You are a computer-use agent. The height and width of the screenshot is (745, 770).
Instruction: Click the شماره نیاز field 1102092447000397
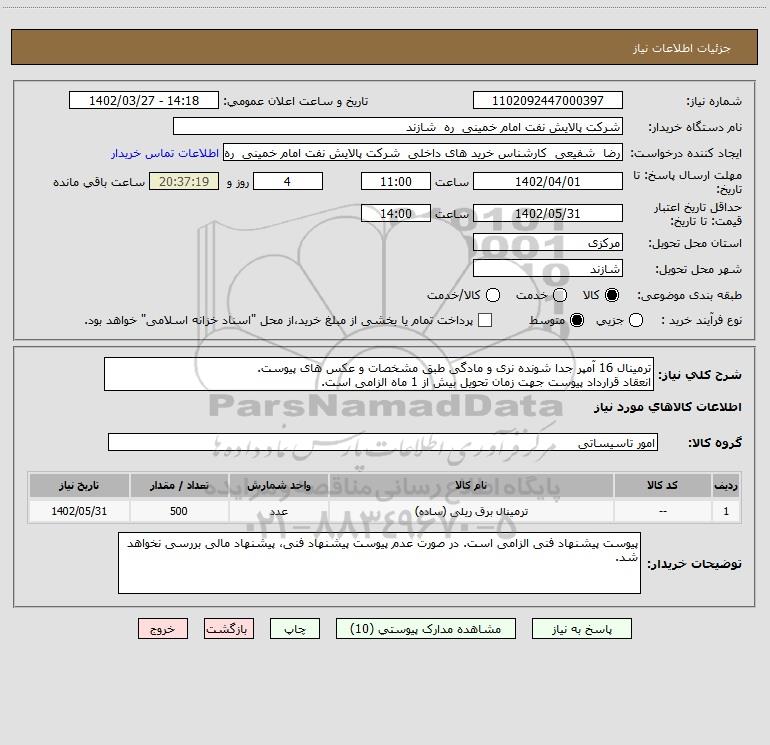click(548, 100)
